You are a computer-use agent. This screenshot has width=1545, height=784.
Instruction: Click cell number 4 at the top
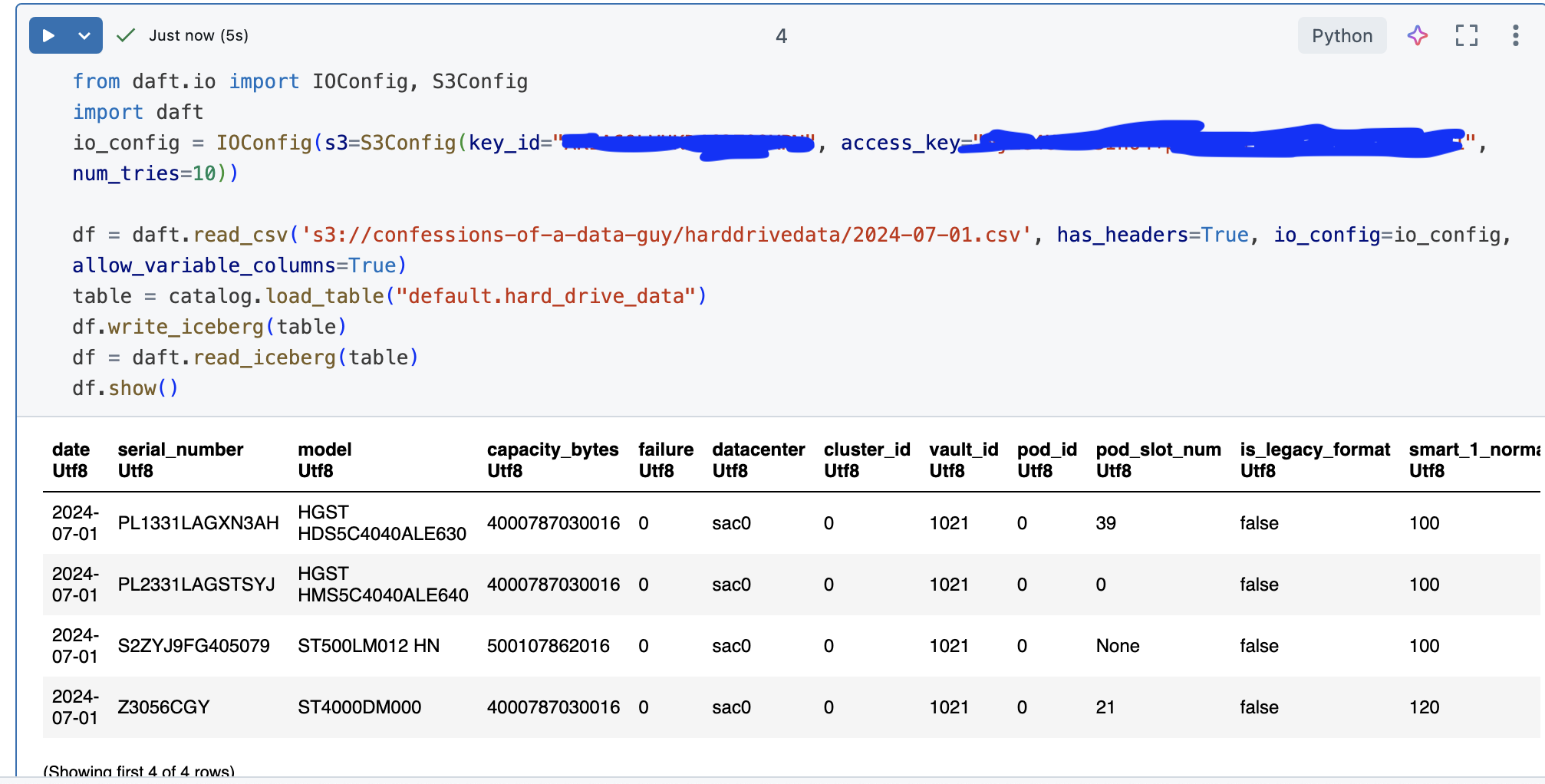[782, 35]
